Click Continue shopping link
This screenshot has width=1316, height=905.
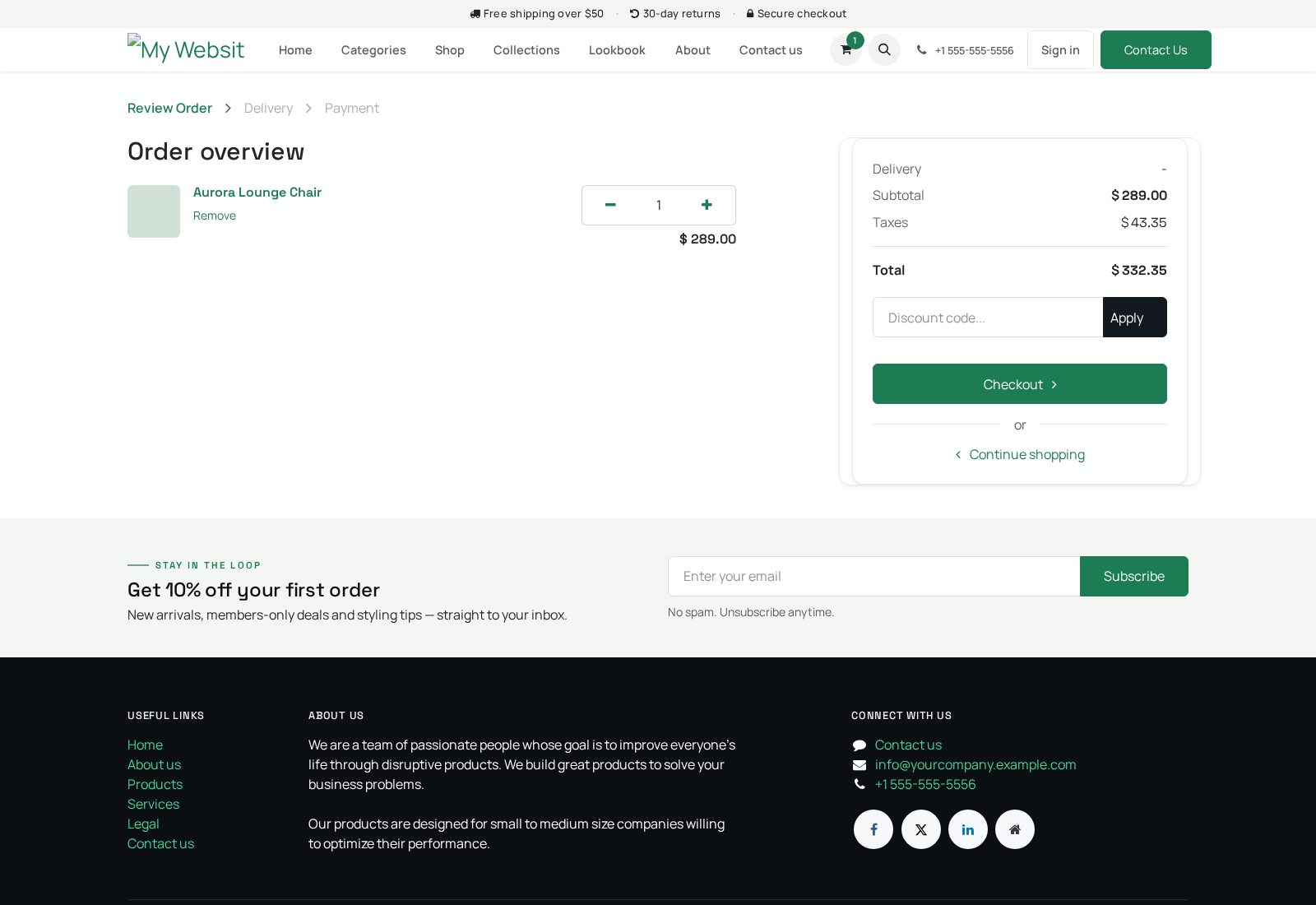(1020, 454)
